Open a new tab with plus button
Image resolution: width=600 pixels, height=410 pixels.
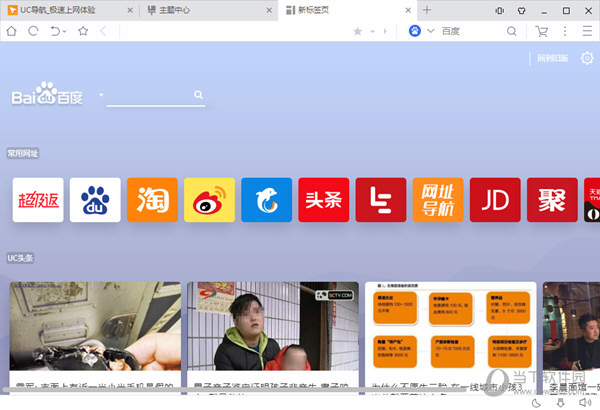click(427, 10)
